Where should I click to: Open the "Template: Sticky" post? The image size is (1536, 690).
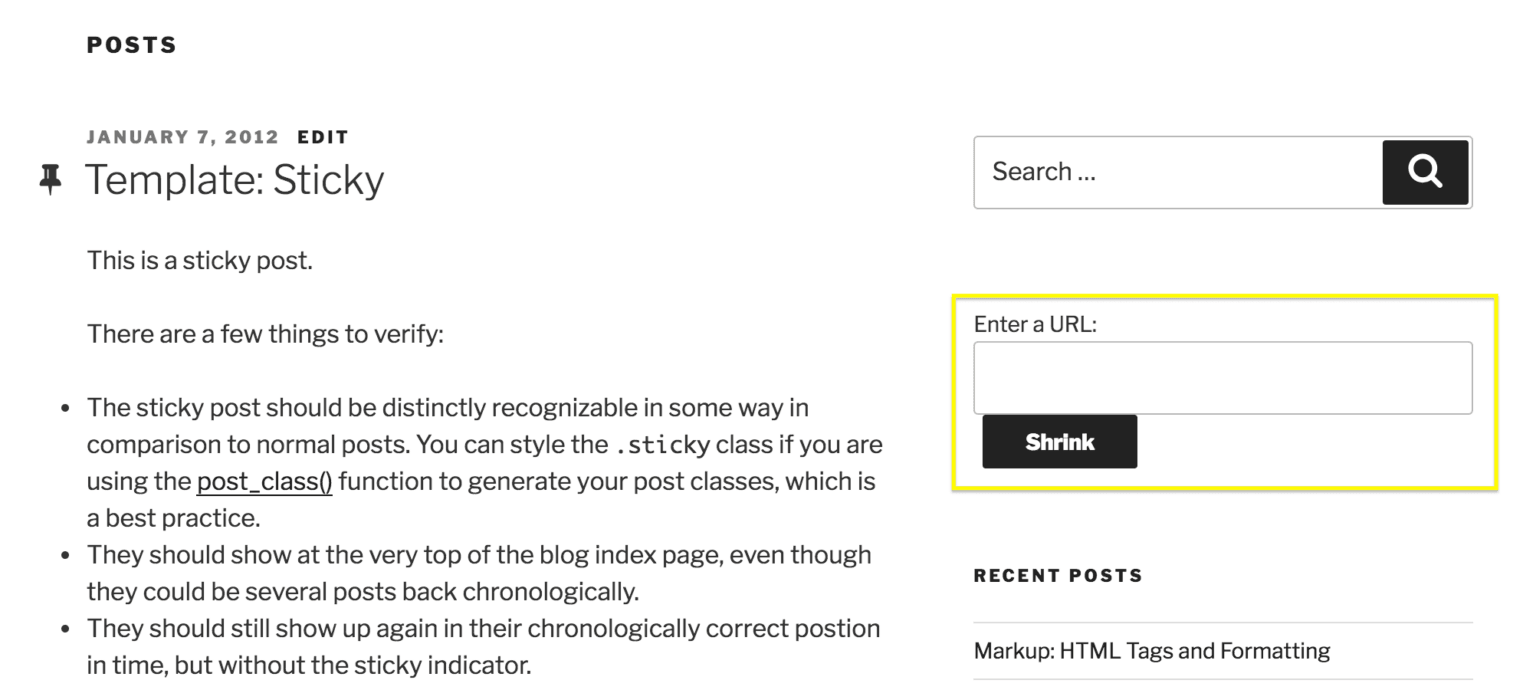click(x=235, y=180)
